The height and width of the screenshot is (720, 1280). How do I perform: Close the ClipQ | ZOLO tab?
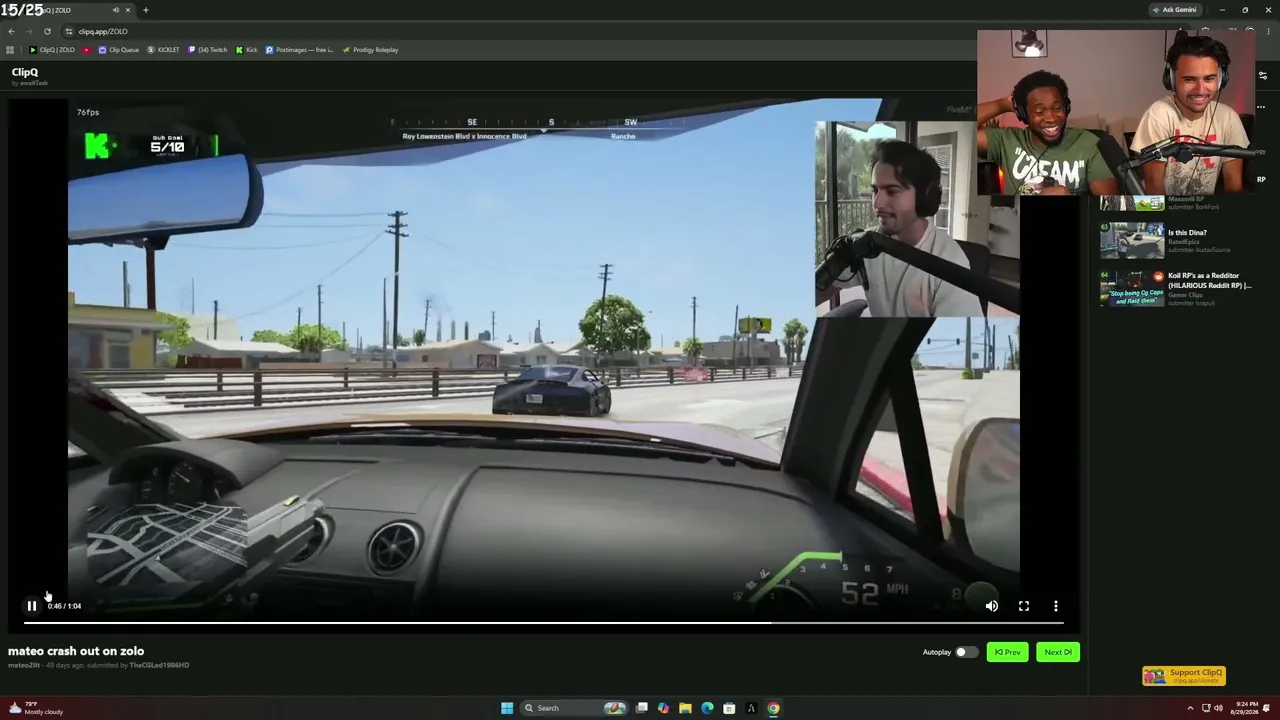point(128,10)
